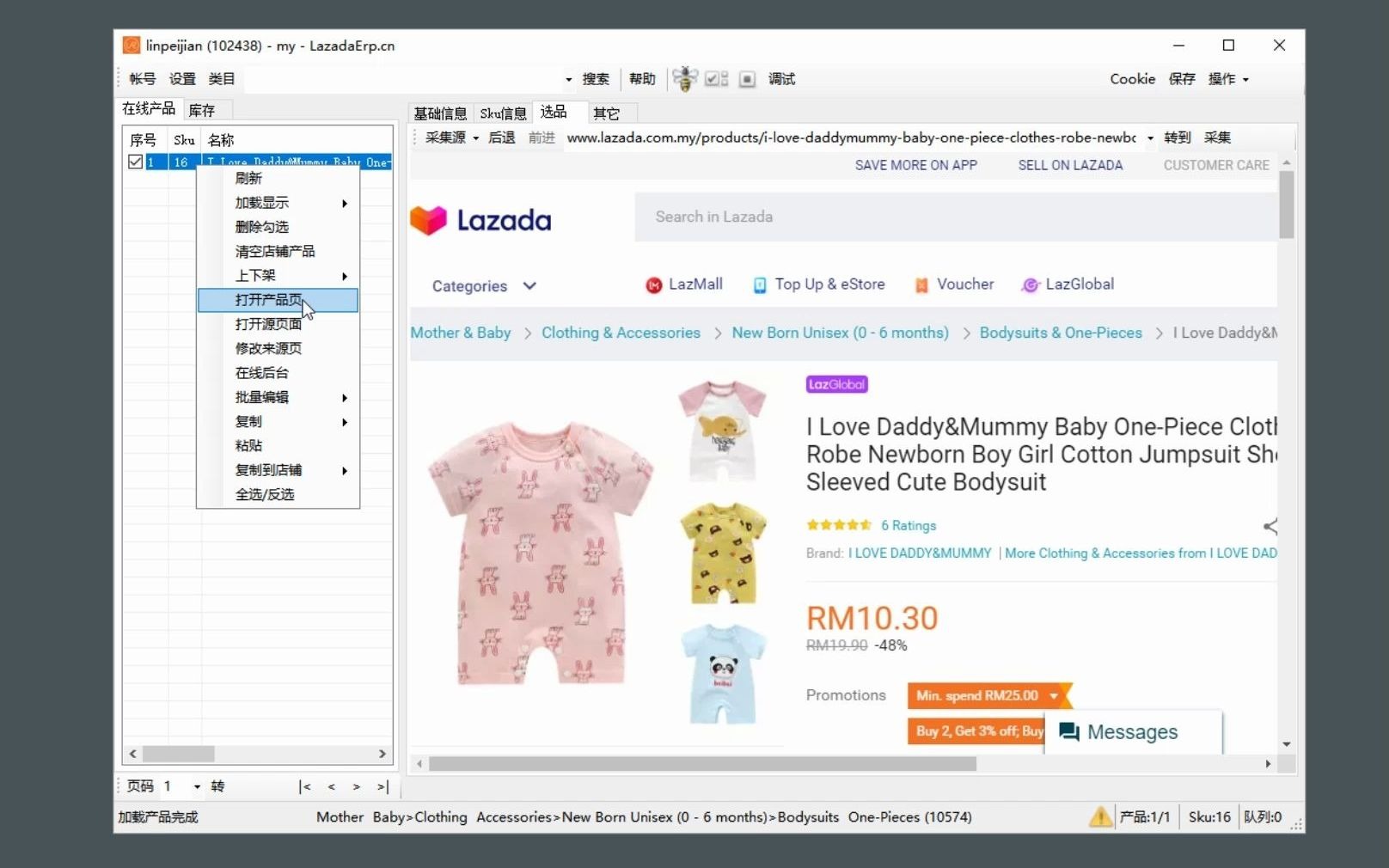Click the Lazada heart logo

428,220
